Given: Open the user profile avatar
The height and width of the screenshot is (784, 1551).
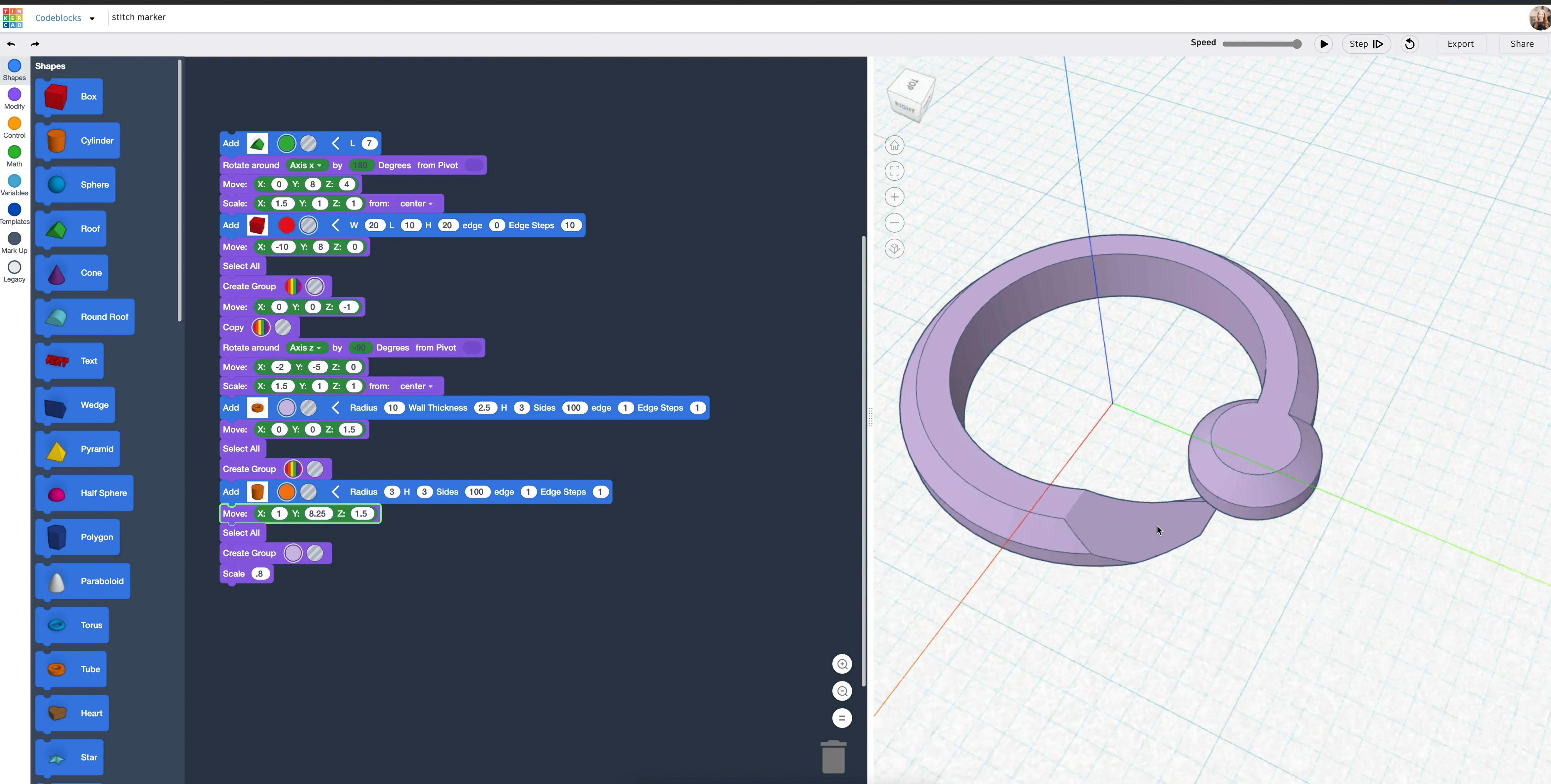Looking at the screenshot, I should (1540, 18).
